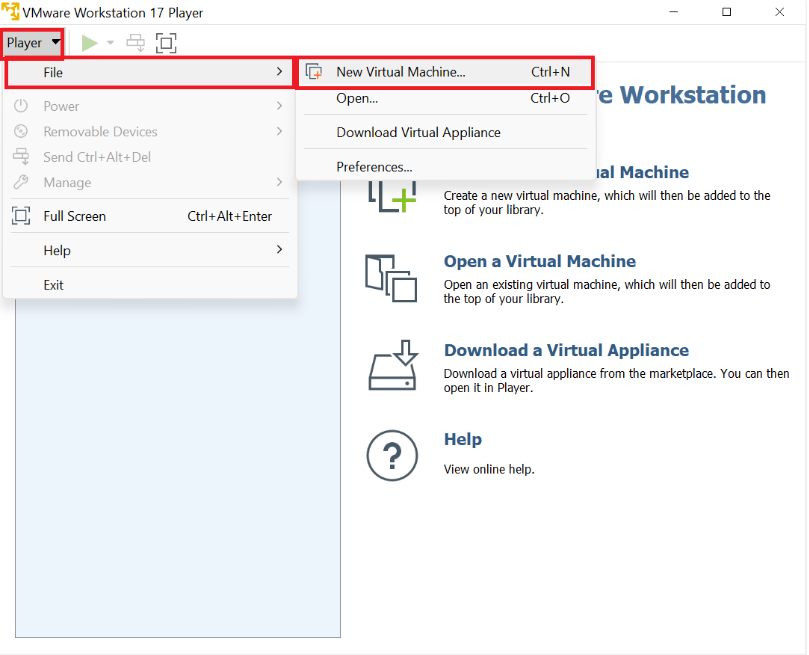Click Download a Virtual Appliance link
Image resolution: width=809 pixels, height=655 pixels.
pyautogui.click(x=566, y=350)
